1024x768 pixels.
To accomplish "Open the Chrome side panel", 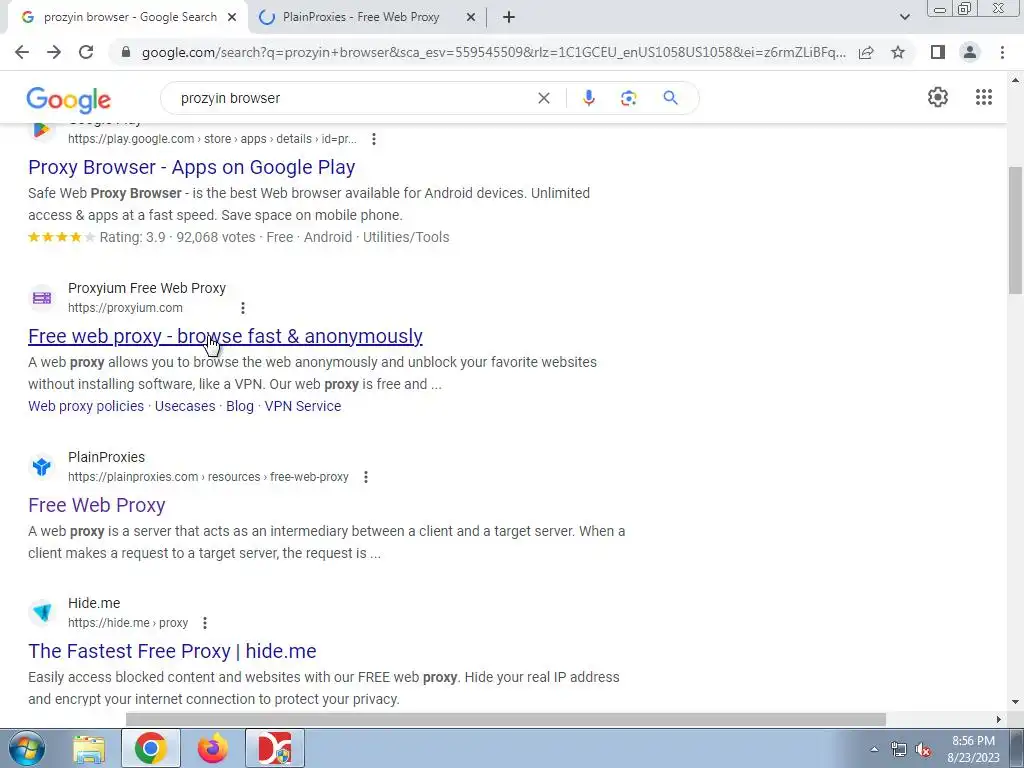I will [938, 52].
